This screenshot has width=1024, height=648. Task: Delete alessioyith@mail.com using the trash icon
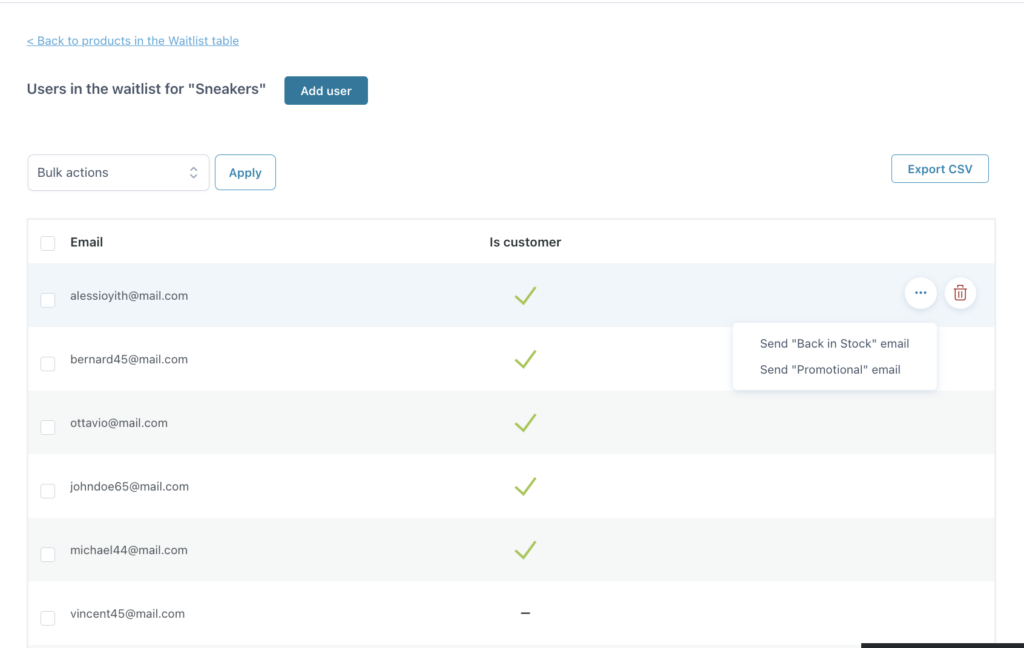click(960, 293)
